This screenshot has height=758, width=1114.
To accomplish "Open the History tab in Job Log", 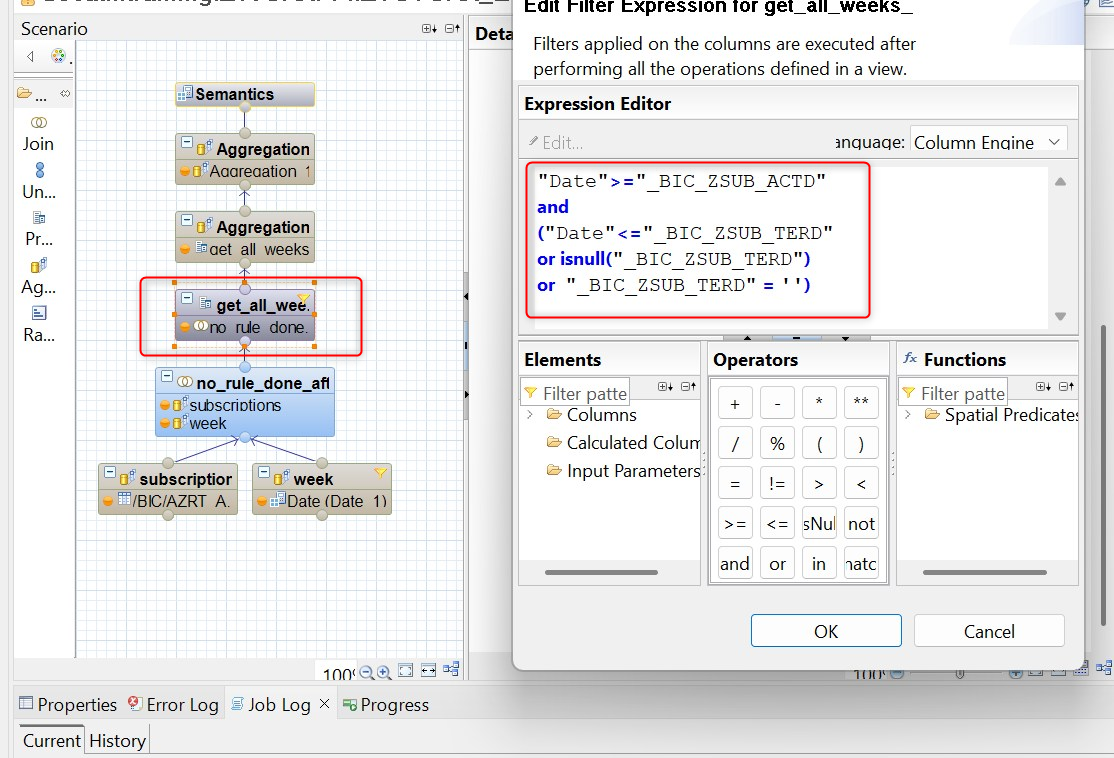I will click(117, 741).
